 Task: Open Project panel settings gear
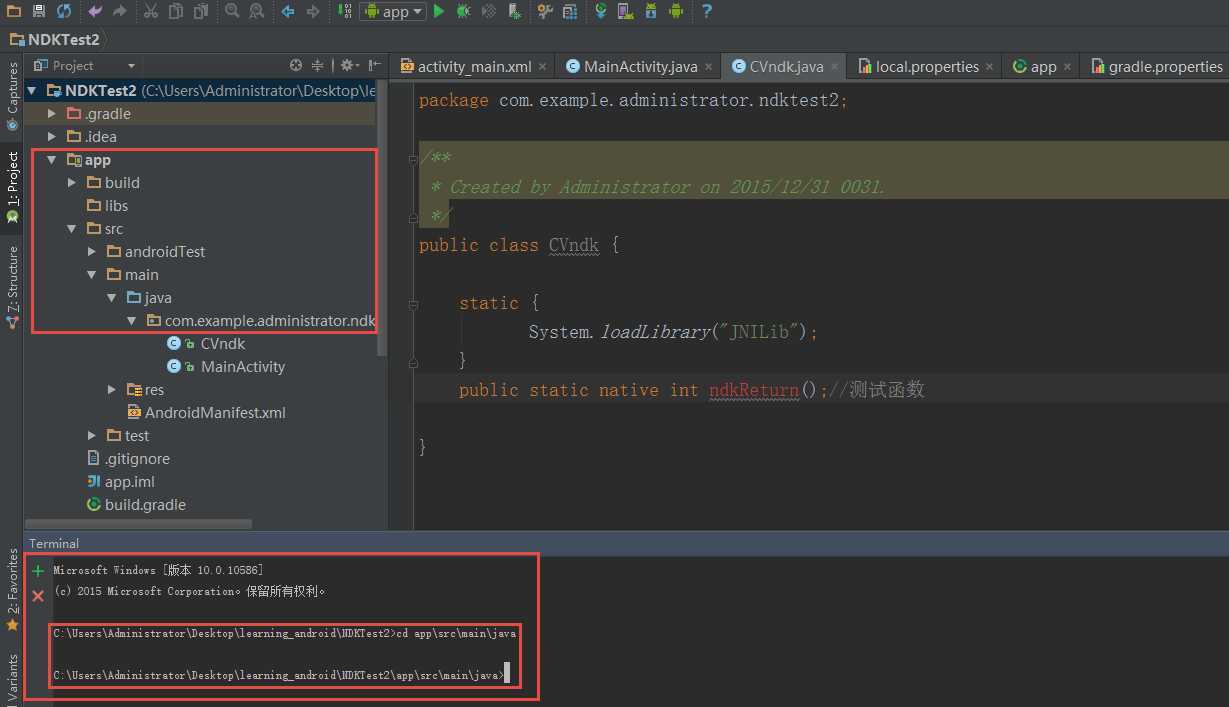(x=348, y=65)
